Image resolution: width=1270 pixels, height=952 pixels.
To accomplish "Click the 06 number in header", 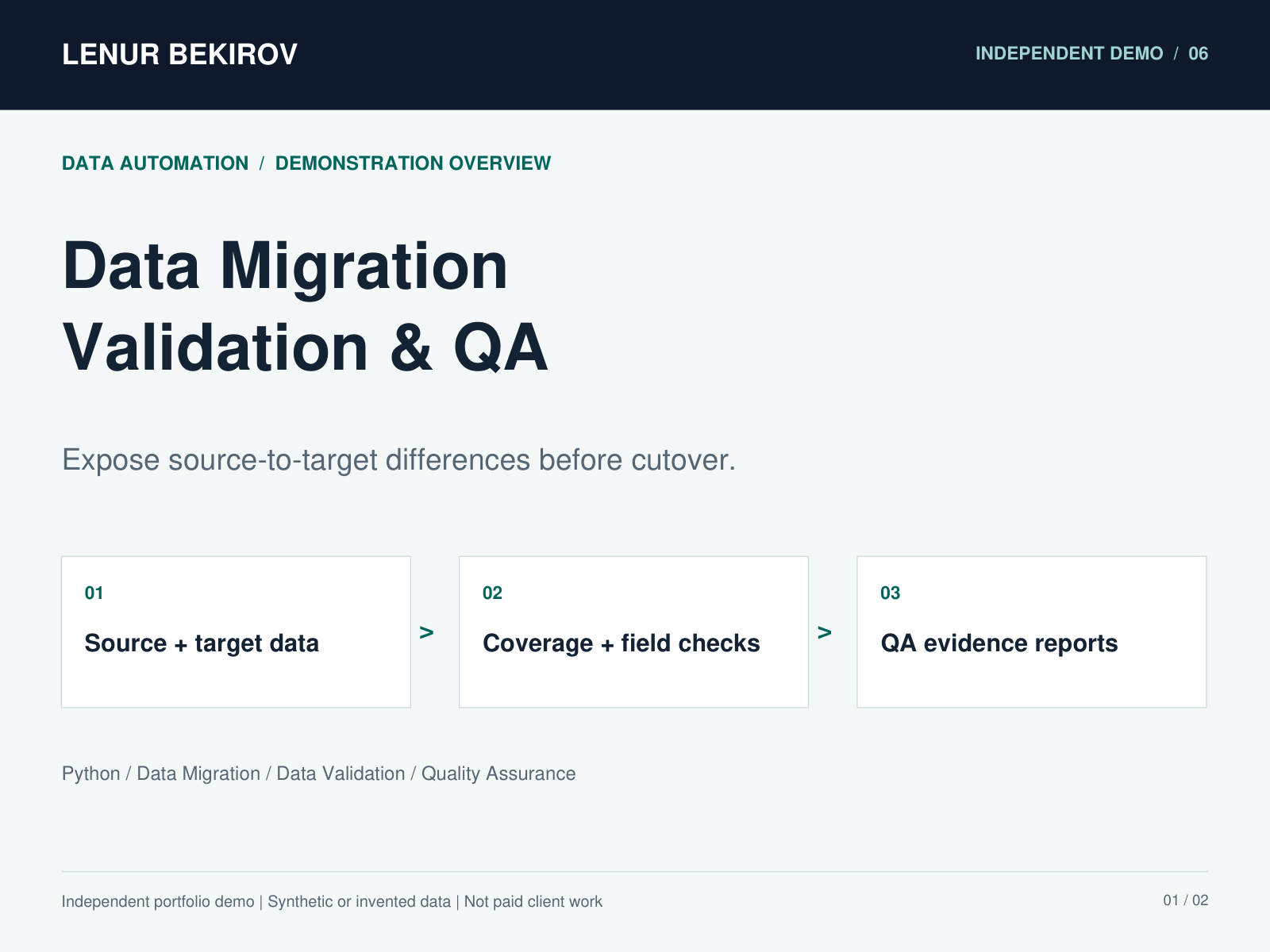I will coord(1198,54).
